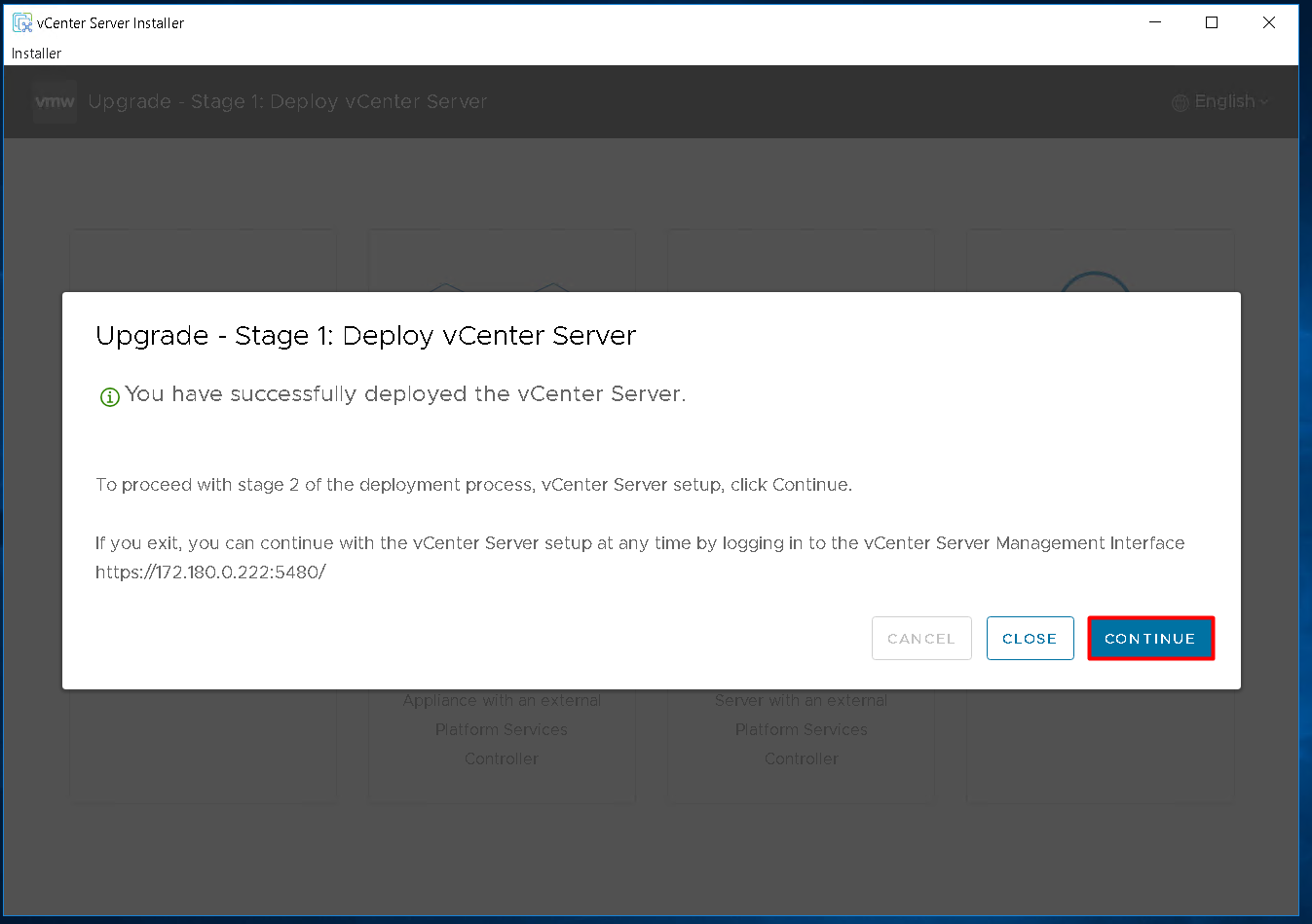Open the Installer menu

[36, 54]
